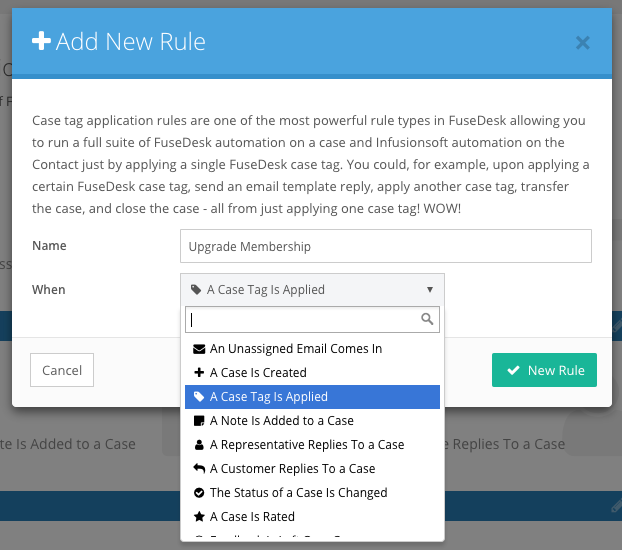Select A Note Is Added to a Case

pos(312,421)
